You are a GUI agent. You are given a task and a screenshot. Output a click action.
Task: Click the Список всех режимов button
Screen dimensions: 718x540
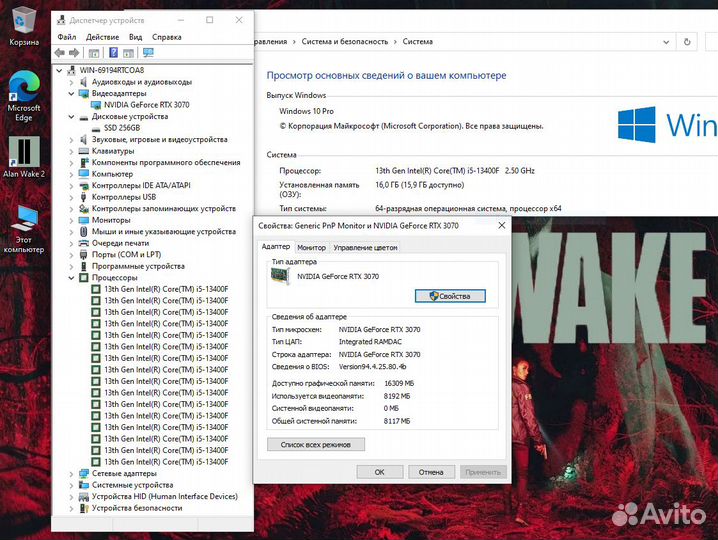pyautogui.click(x=316, y=445)
